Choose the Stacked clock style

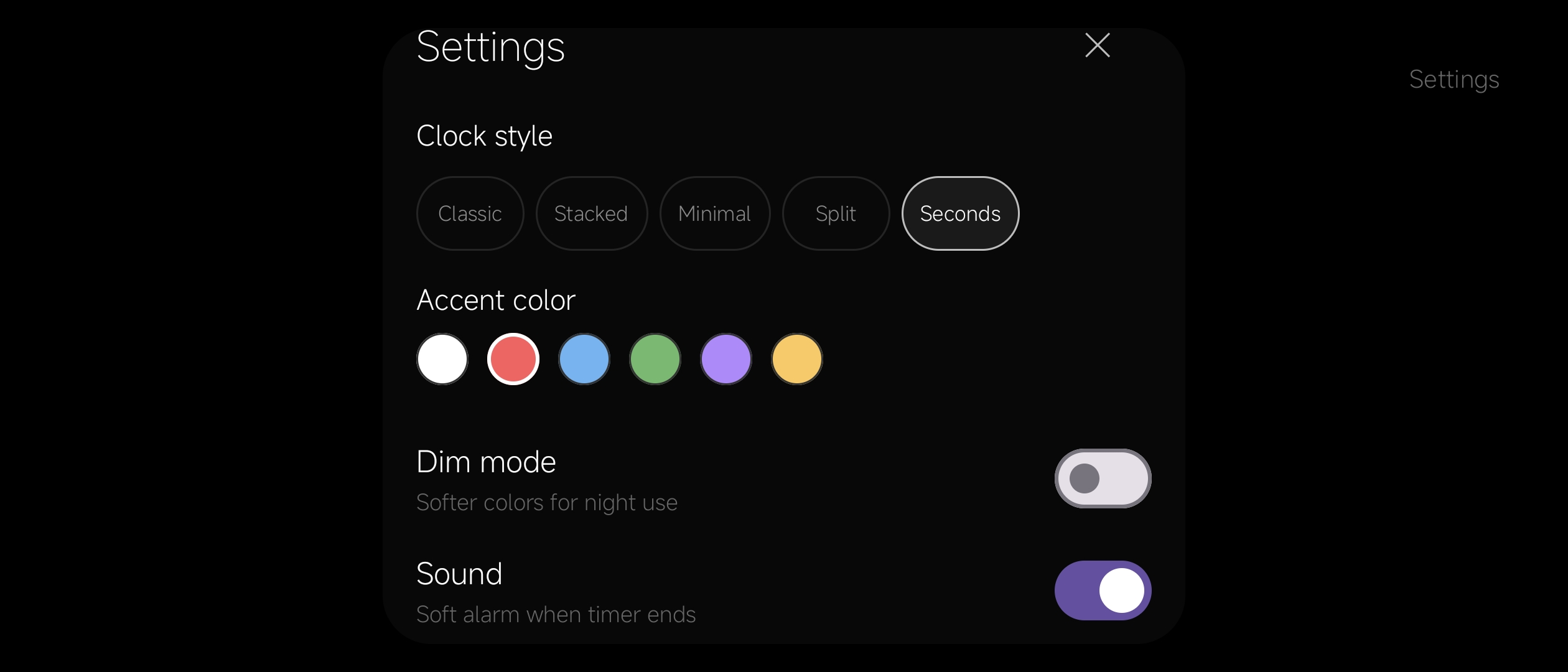coord(591,213)
